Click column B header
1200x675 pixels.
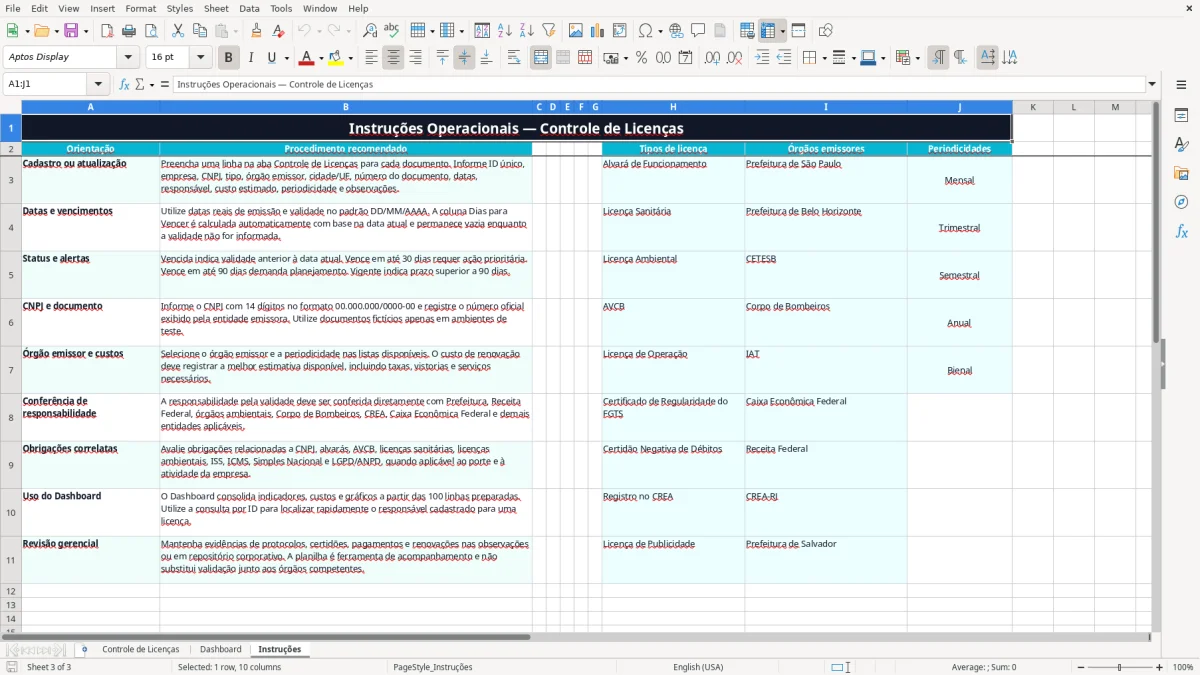(346, 107)
